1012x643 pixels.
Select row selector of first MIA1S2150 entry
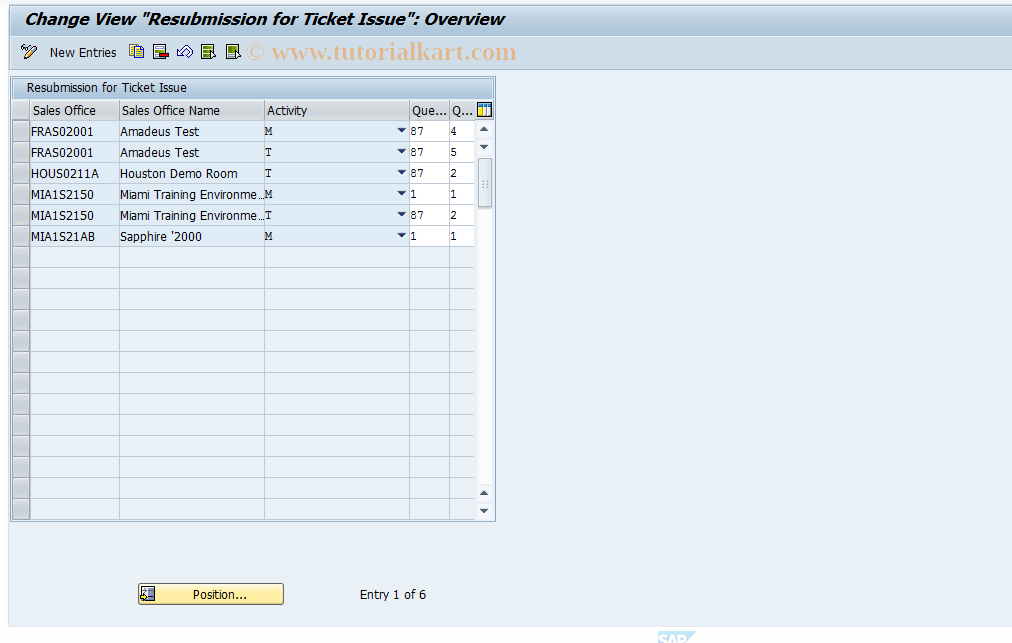pos(21,194)
